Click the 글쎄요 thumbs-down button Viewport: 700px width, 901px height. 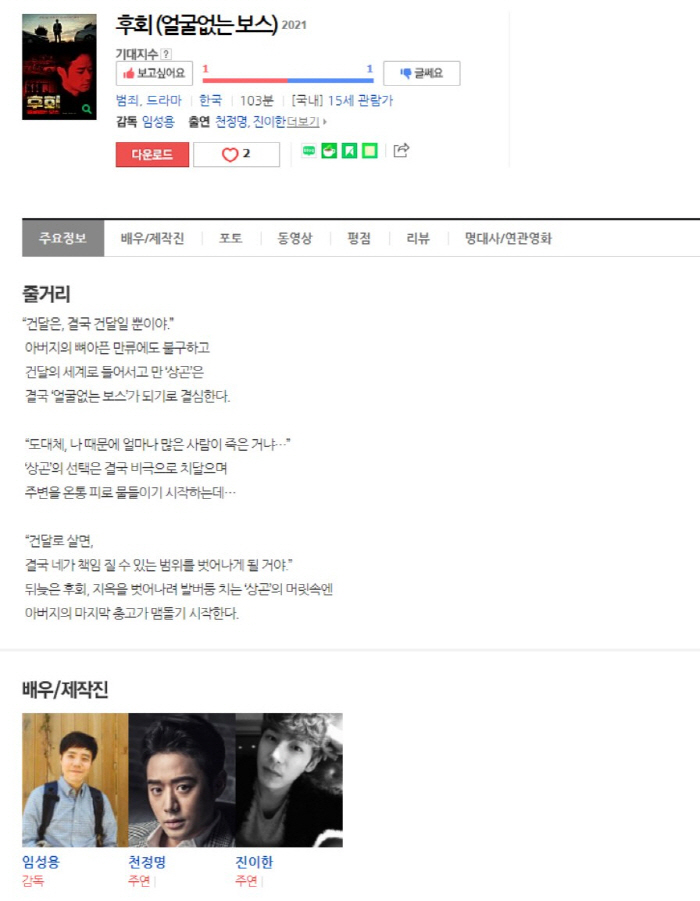click(421, 73)
